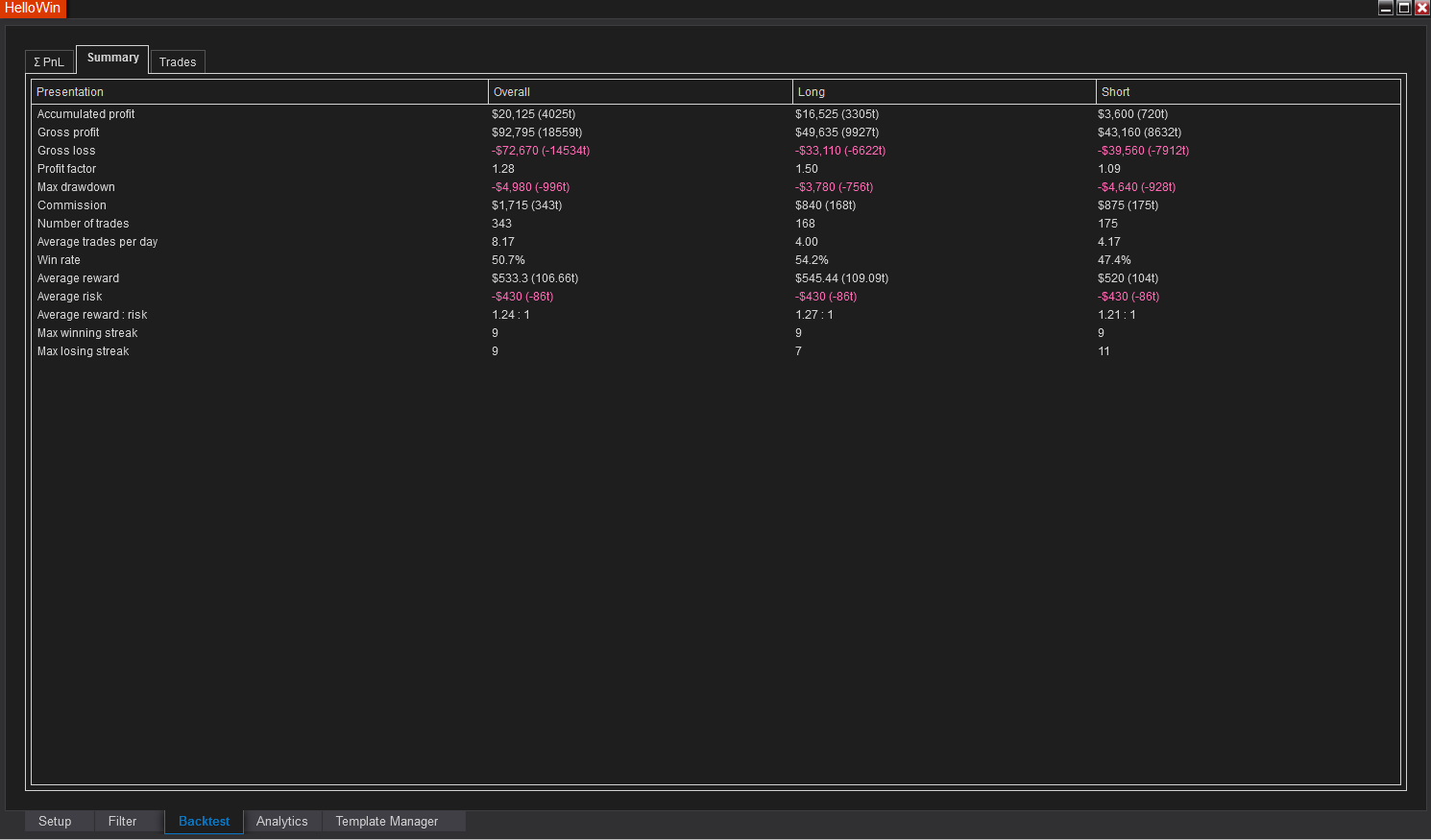
Task: Click short average reward $520 (104t)
Action: point(1128,278)
